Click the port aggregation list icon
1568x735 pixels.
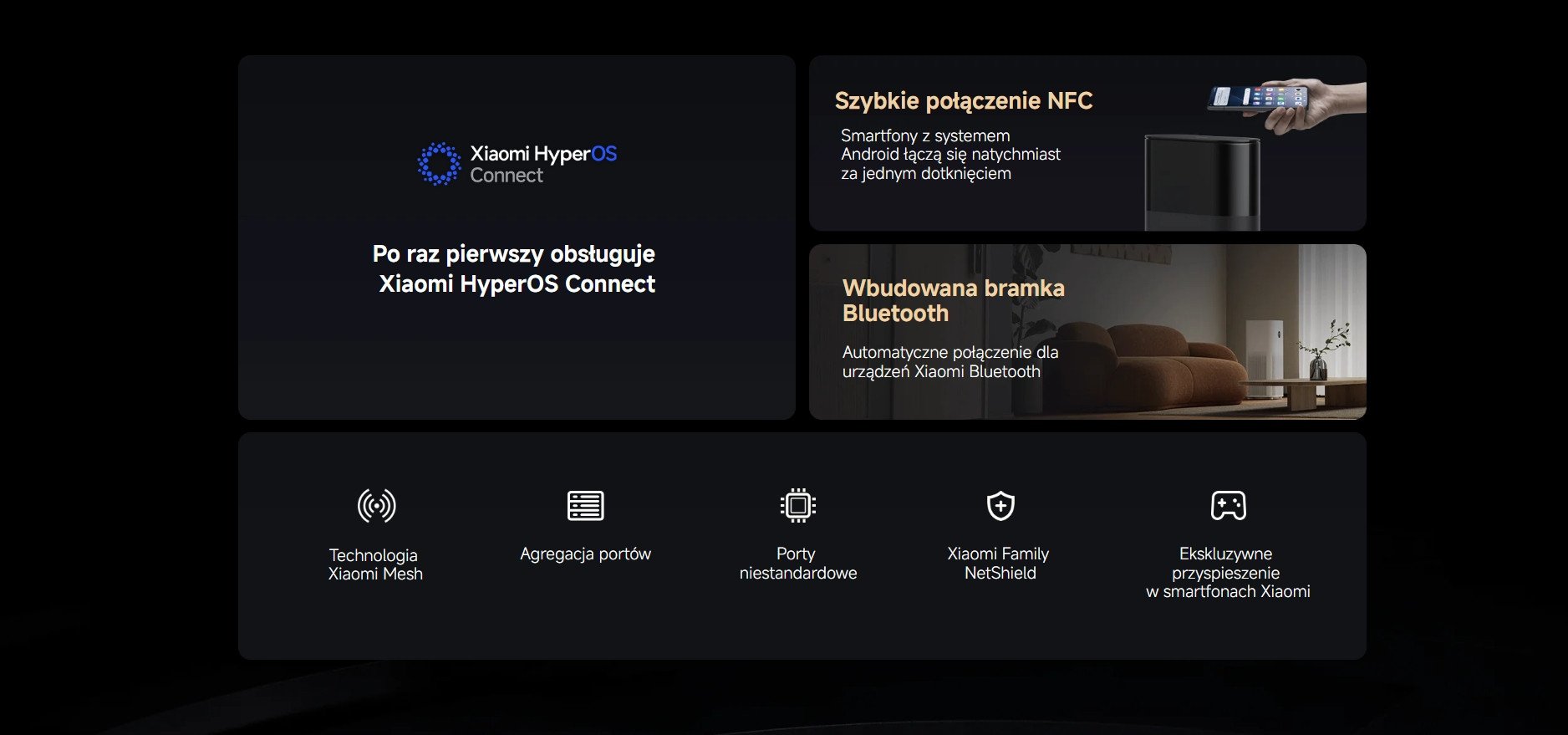pyautogui.click(x=585, y=506)
